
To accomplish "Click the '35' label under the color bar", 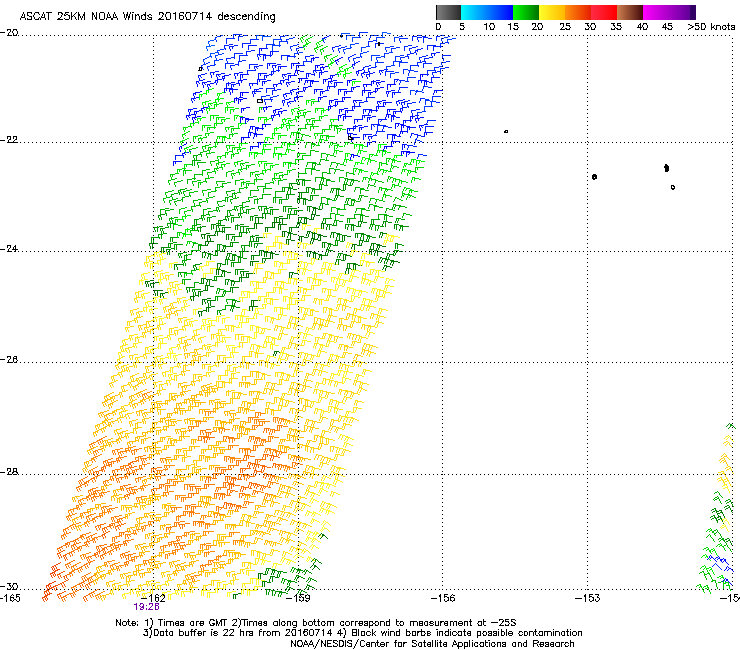I will (x=616, y=27).
